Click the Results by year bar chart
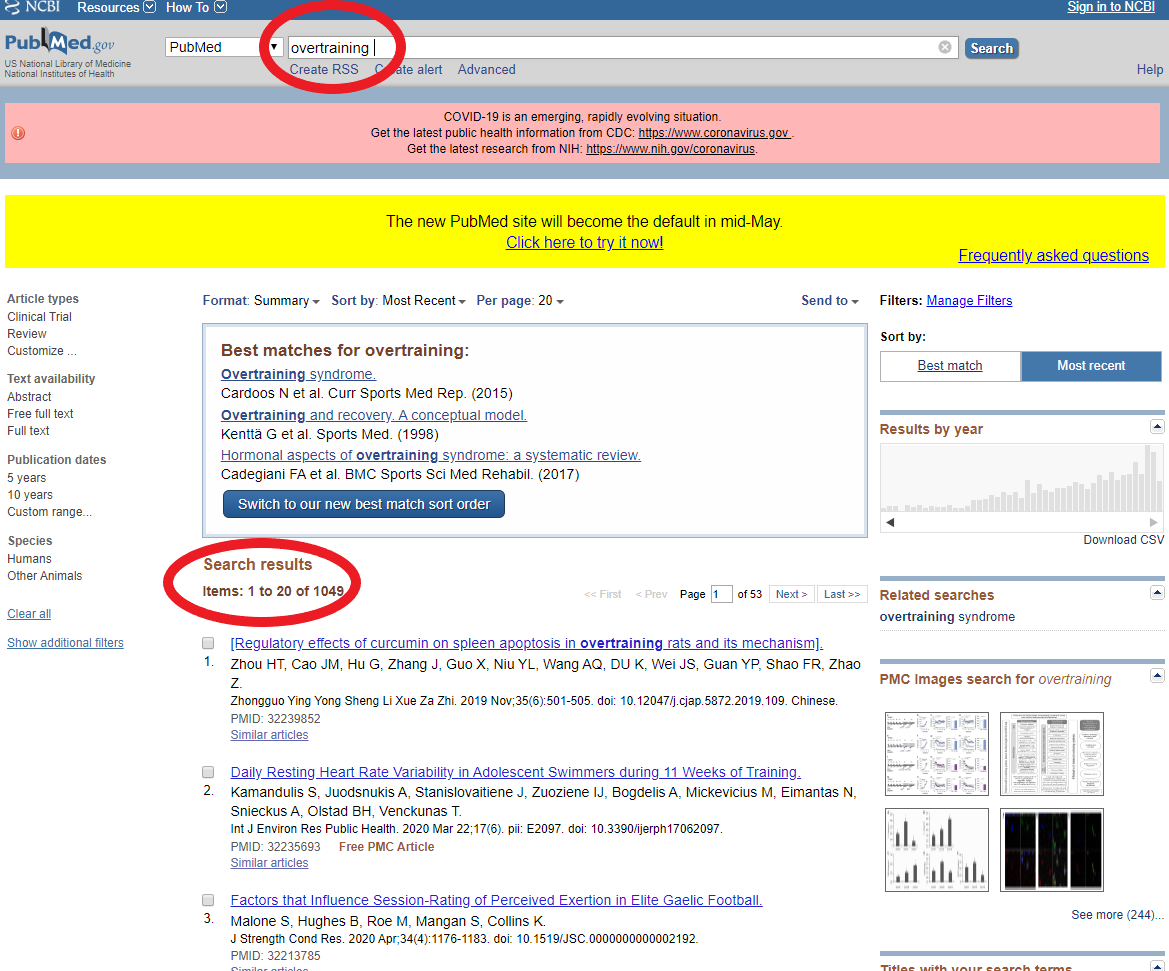 [x=1021, y=478]
